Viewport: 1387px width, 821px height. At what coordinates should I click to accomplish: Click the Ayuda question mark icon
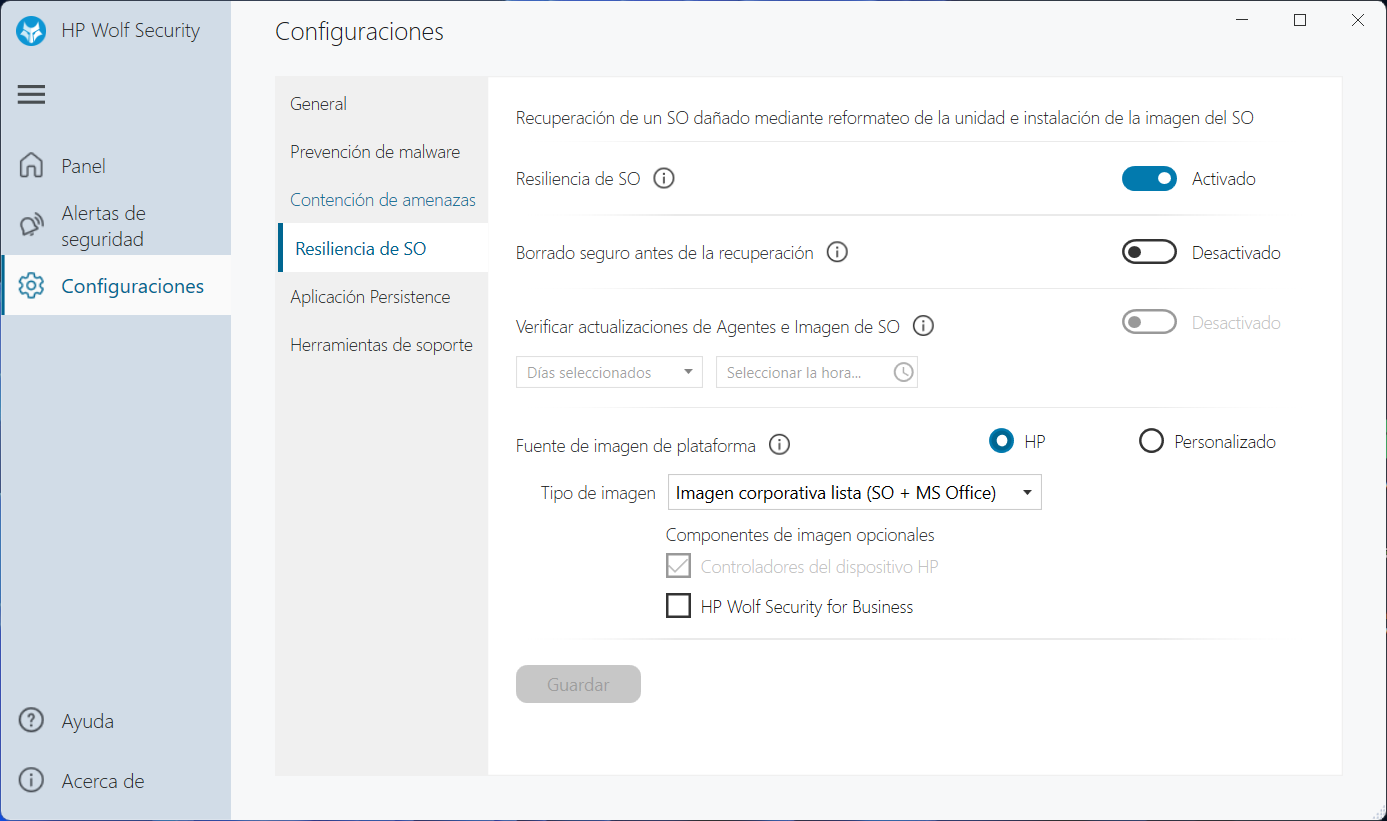point(32,720)
